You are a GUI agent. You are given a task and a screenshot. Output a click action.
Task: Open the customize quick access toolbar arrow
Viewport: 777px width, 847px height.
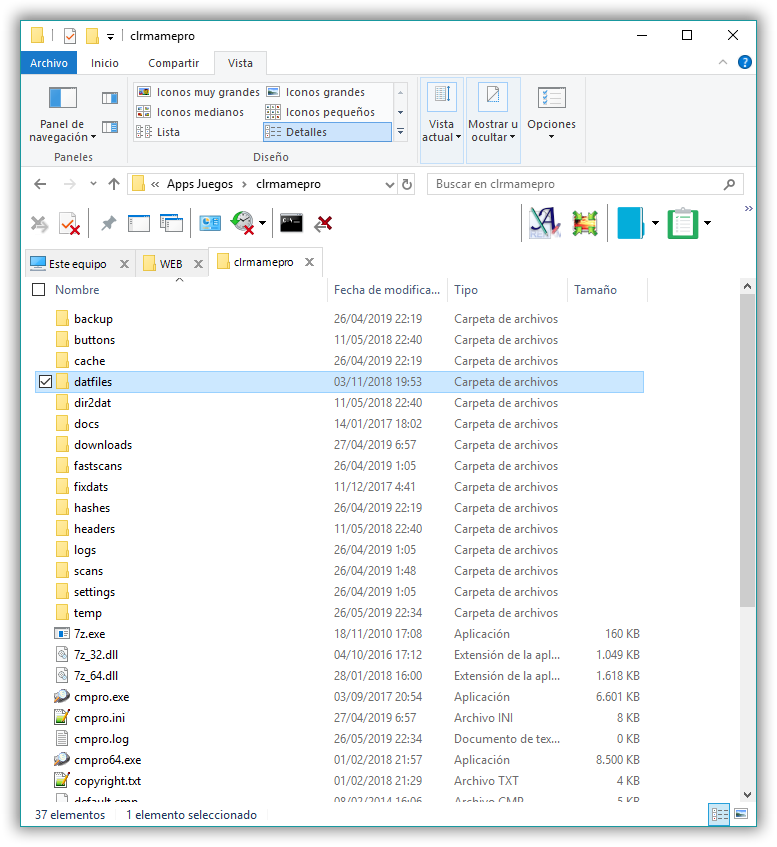pos(110,37)
